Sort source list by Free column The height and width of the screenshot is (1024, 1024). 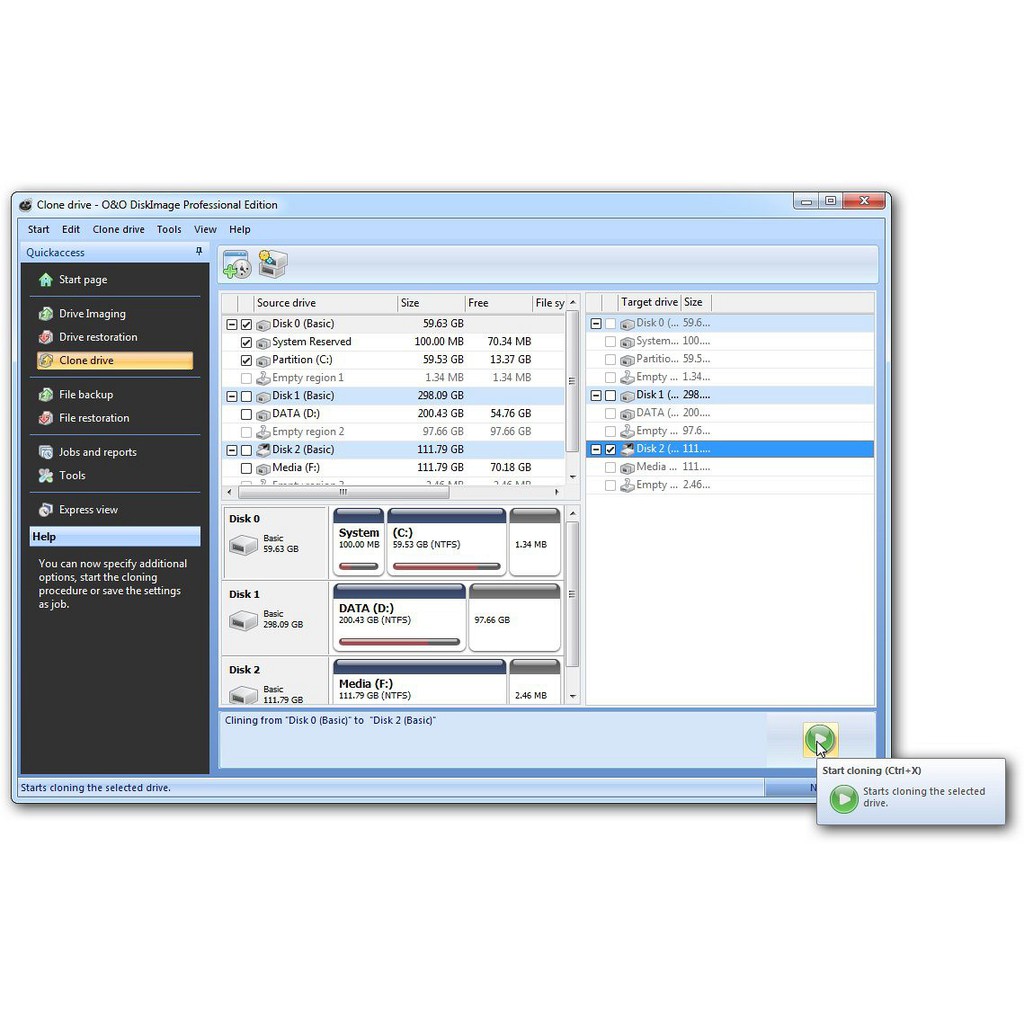coord(499,303)
